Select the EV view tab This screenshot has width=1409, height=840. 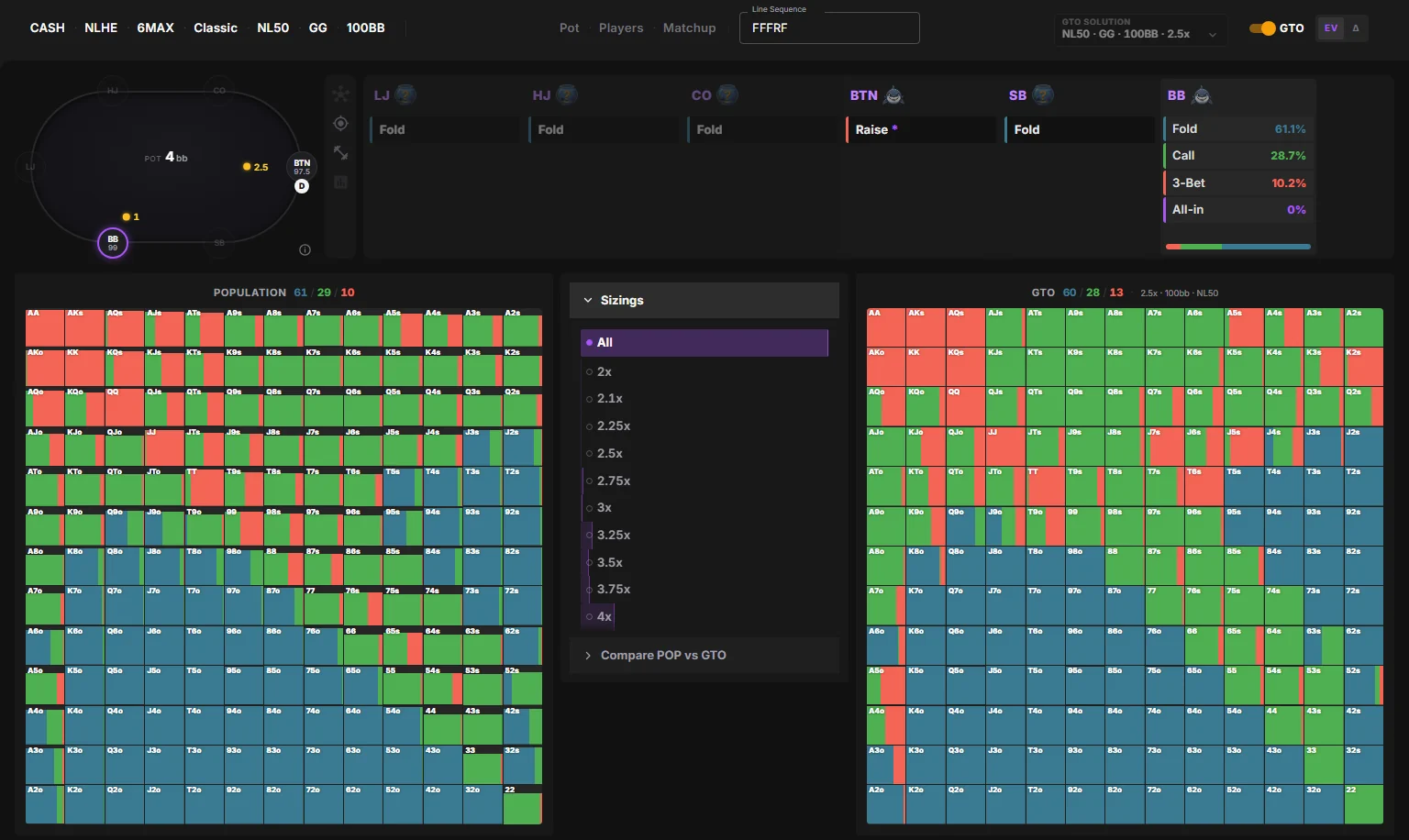(1330, 28)
